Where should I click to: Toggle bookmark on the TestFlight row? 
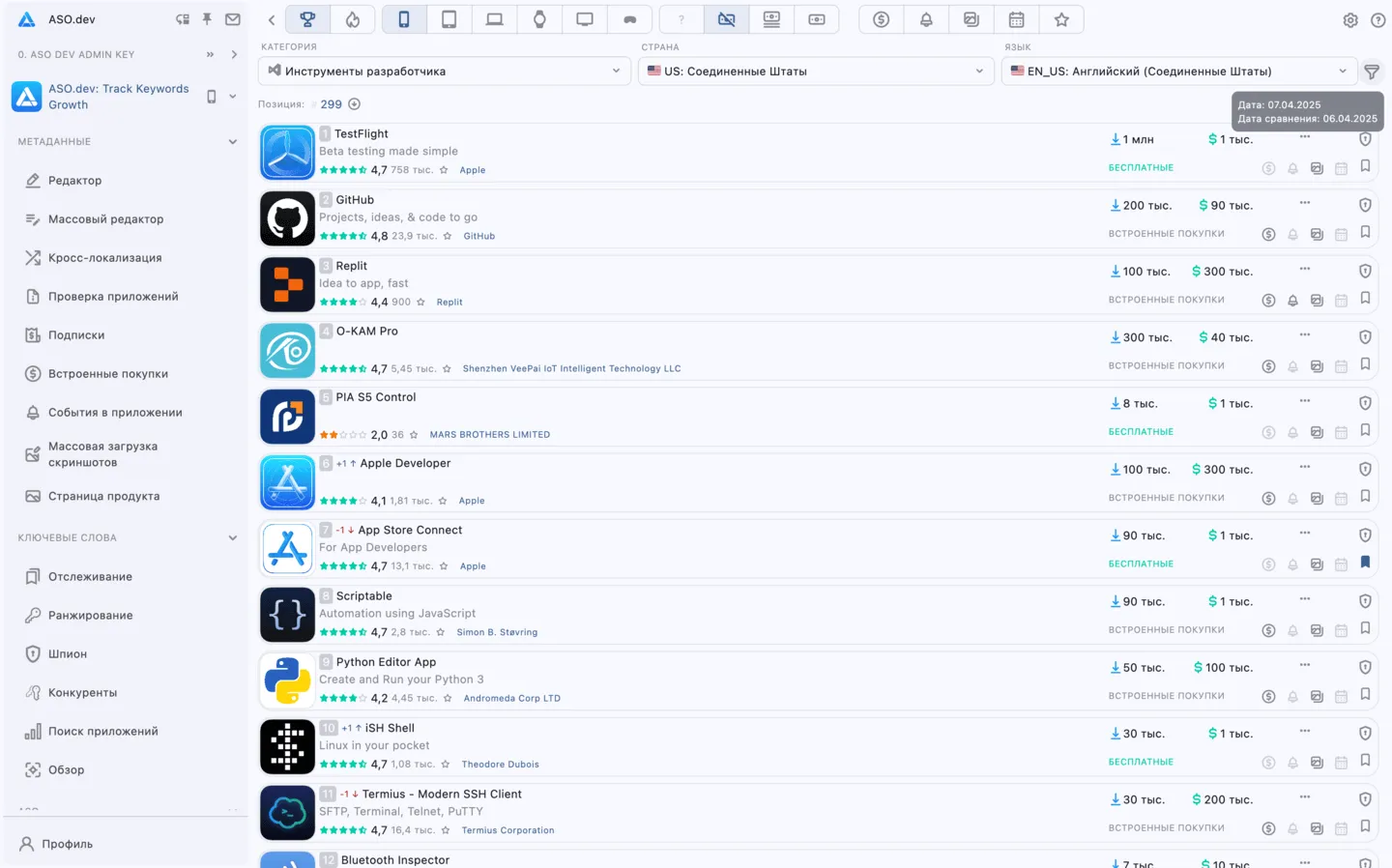(1365, 166)
